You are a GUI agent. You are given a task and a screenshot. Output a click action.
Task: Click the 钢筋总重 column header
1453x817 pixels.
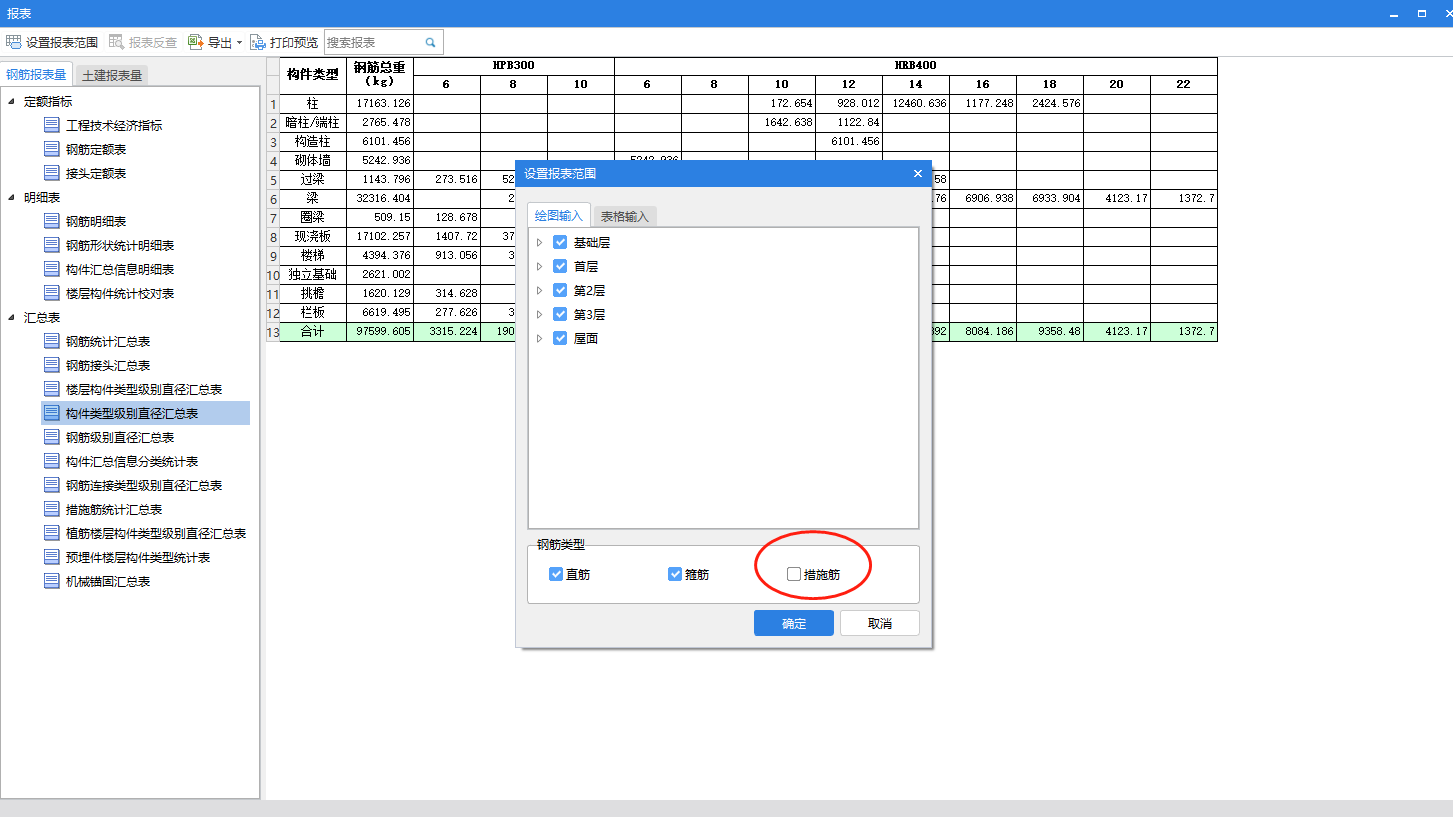point(380,74)
